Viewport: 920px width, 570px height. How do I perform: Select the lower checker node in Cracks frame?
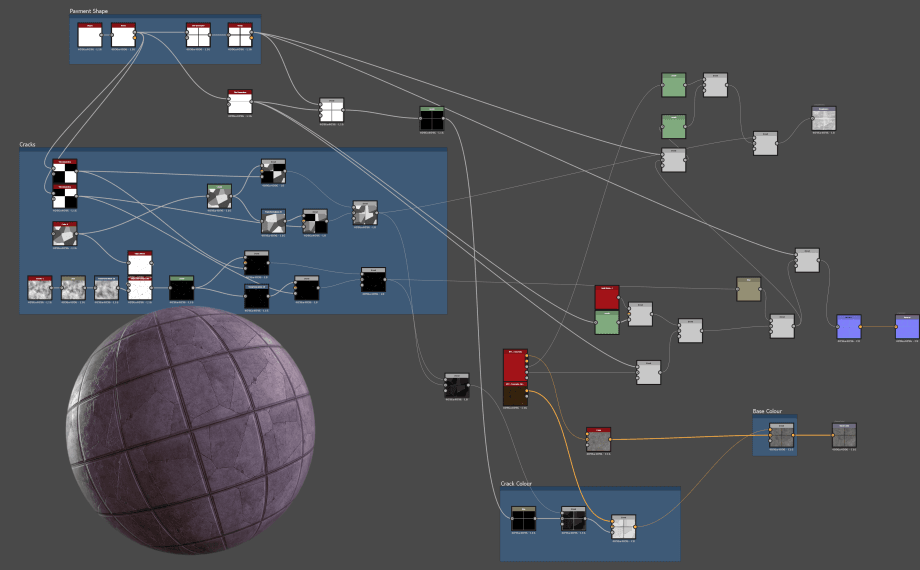[x=65, y=197]
